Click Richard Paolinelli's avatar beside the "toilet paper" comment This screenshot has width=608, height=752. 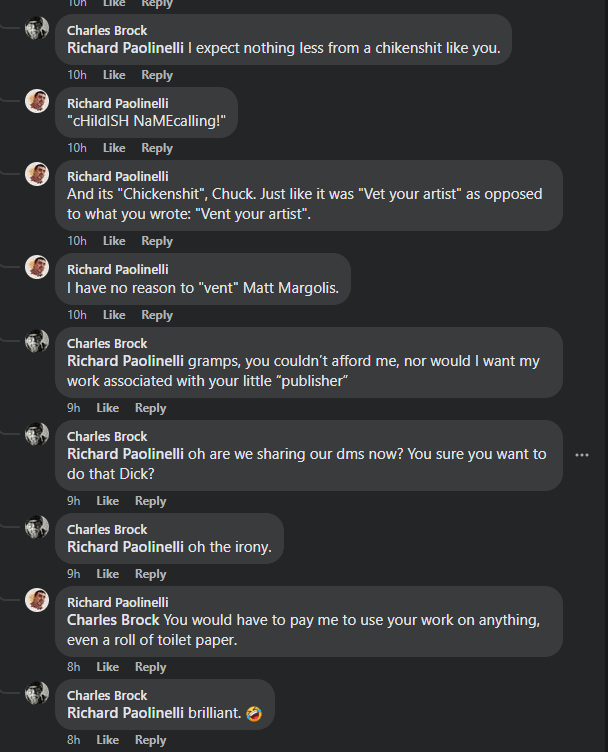click(37, 600)
